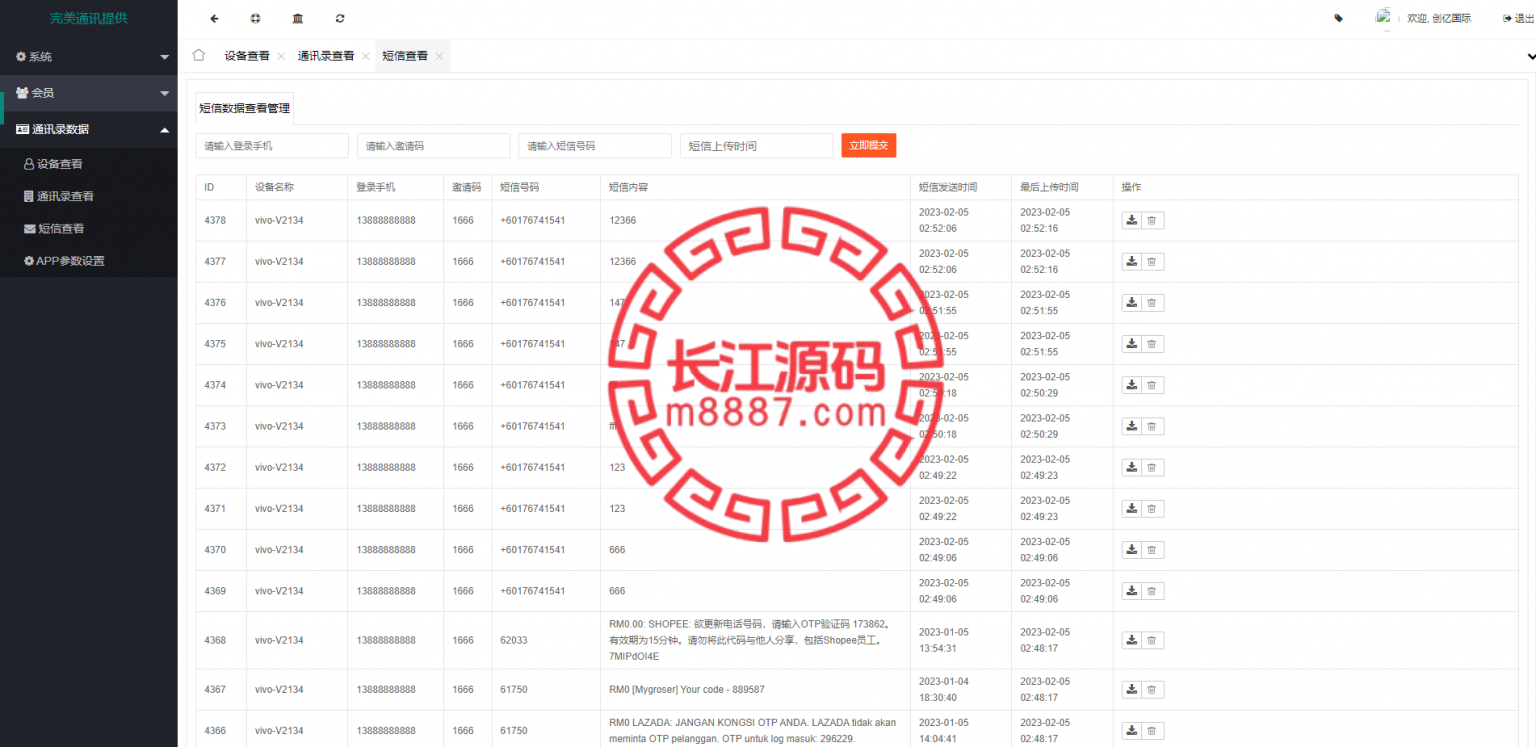Download SMS record ID 4367
Screen dimensions: 1536x747
(1132, 689)
